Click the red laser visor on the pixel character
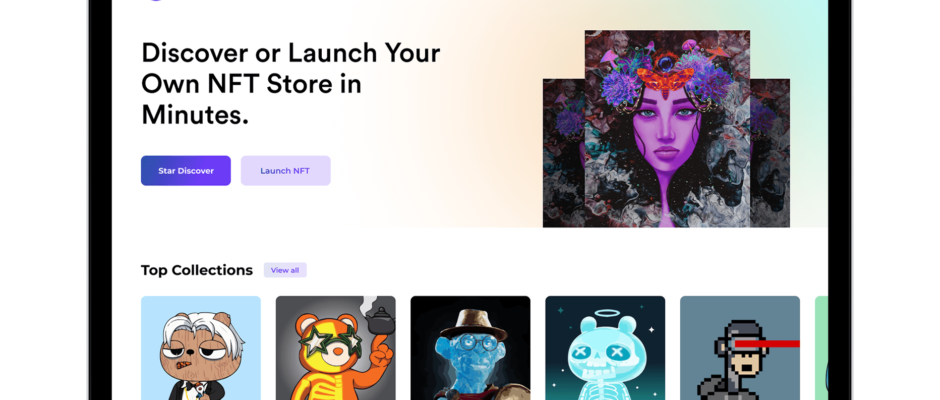 coord(767,344)
